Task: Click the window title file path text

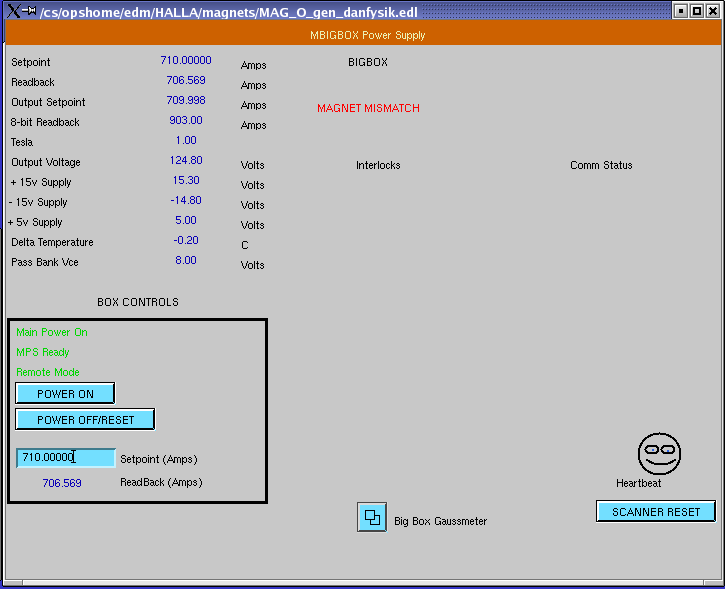Action: coord(229,12)
